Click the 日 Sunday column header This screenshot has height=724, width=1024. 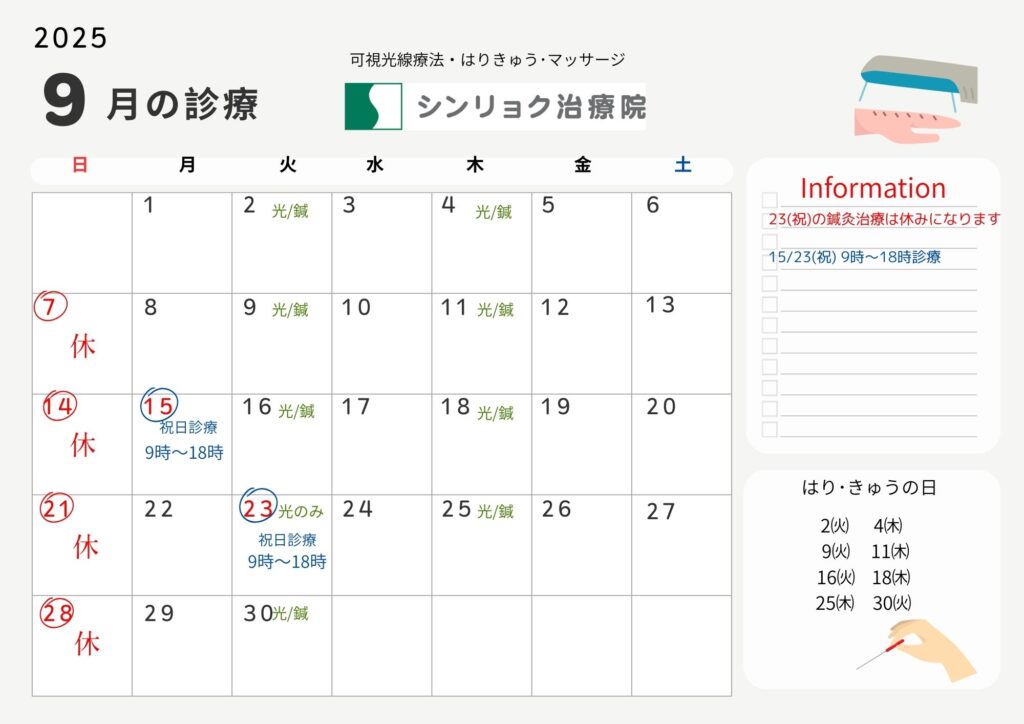coord(80,166)
